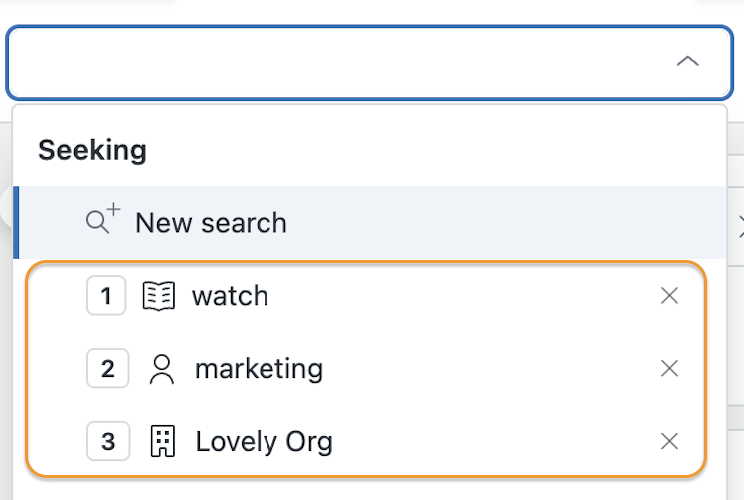Remove the watch recent search
Screen dimensions: 744x500
tap(669, 296)
